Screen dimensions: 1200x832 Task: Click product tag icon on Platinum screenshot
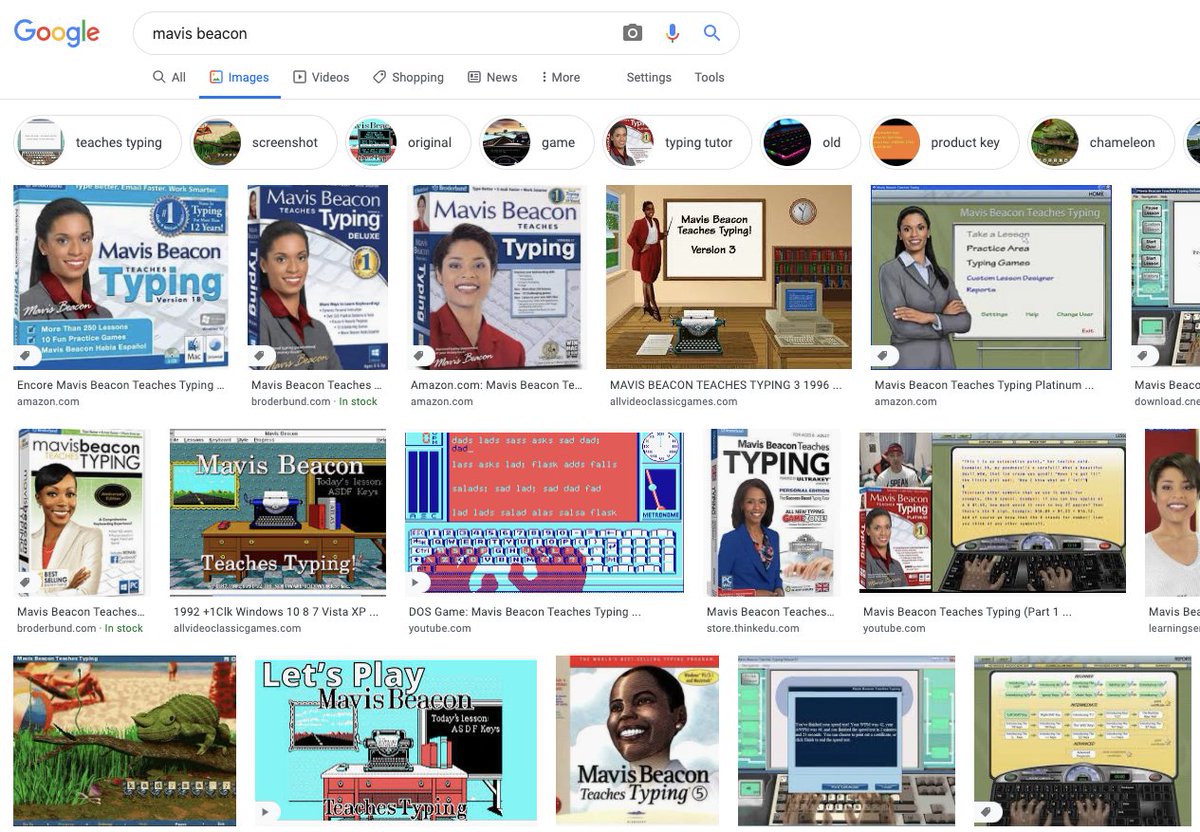point(884,355)
